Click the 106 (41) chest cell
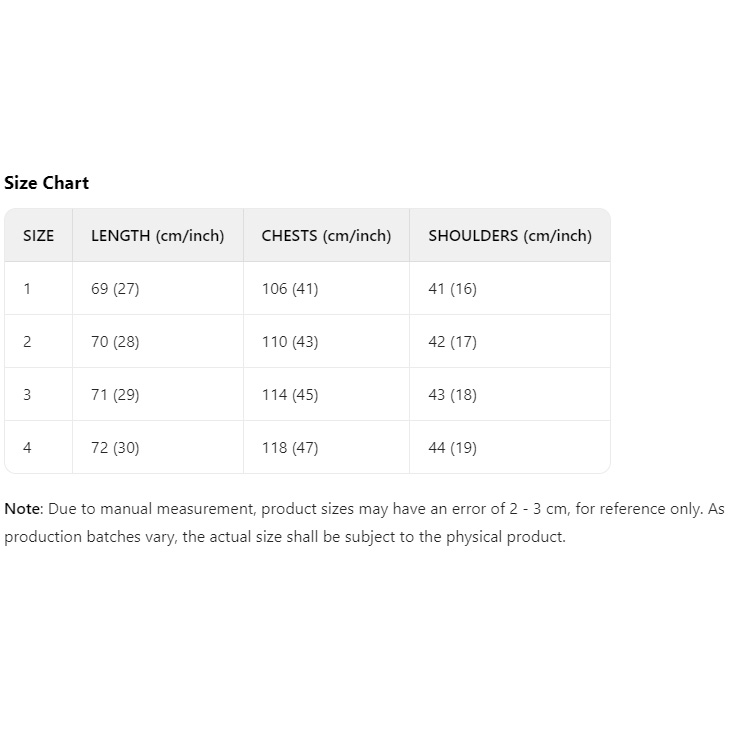Image resolution: width=734 pixels, height=734 pixels. tap(290, 289)
